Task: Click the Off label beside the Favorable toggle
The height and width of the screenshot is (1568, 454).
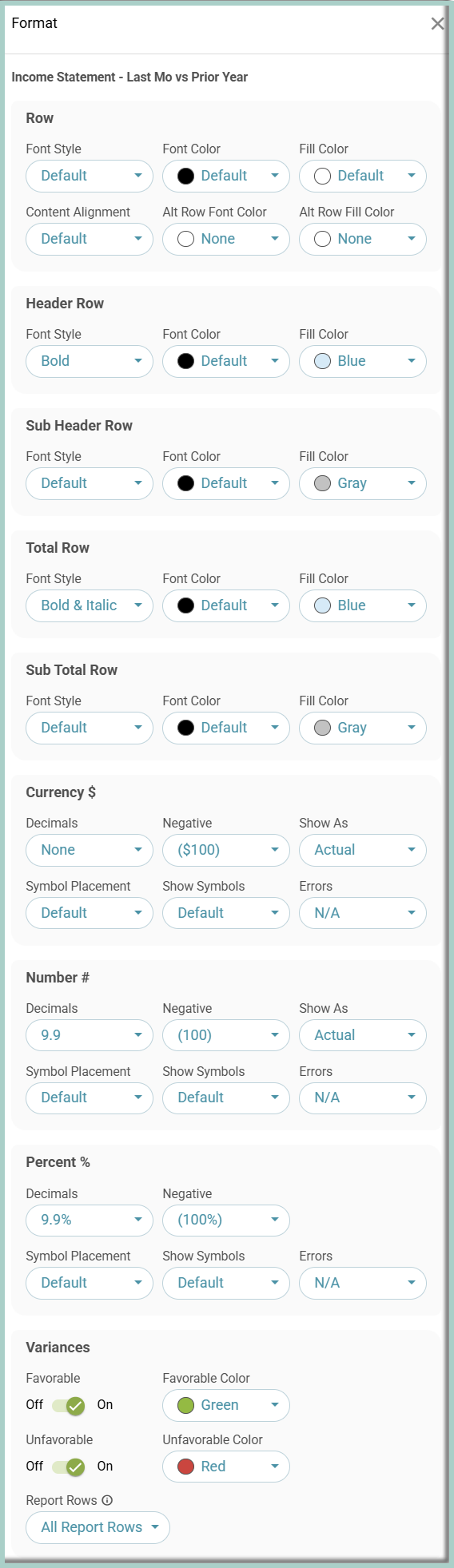Action: tap(34, 1404)
